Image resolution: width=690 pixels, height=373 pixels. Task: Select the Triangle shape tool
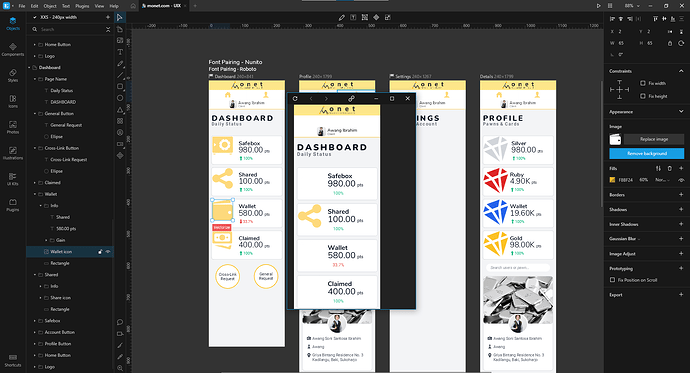[120, 110]
